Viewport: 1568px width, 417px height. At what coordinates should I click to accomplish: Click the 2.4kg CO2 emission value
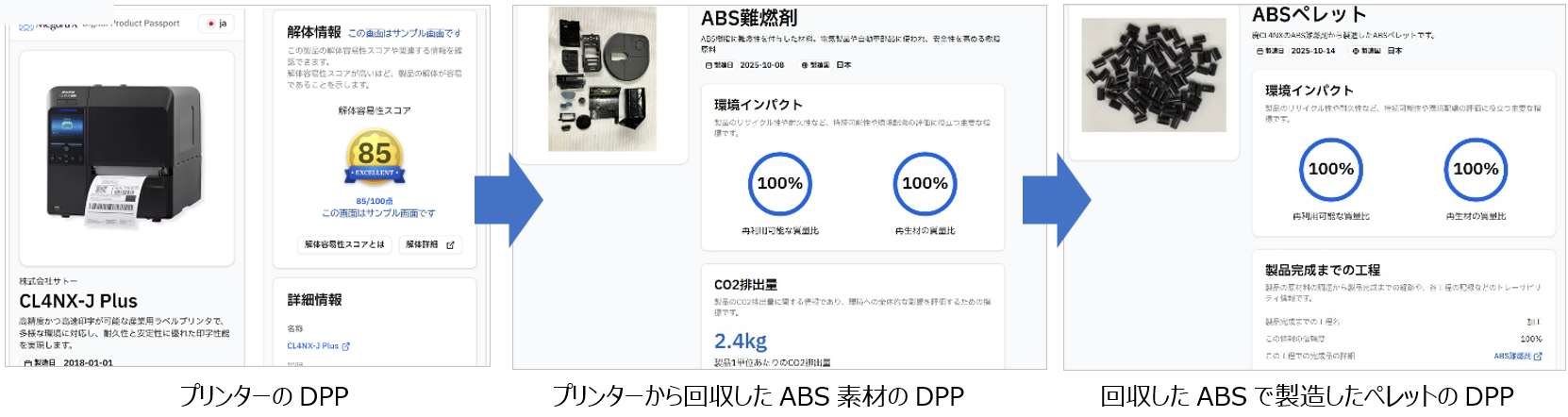(x=741, y=341)
